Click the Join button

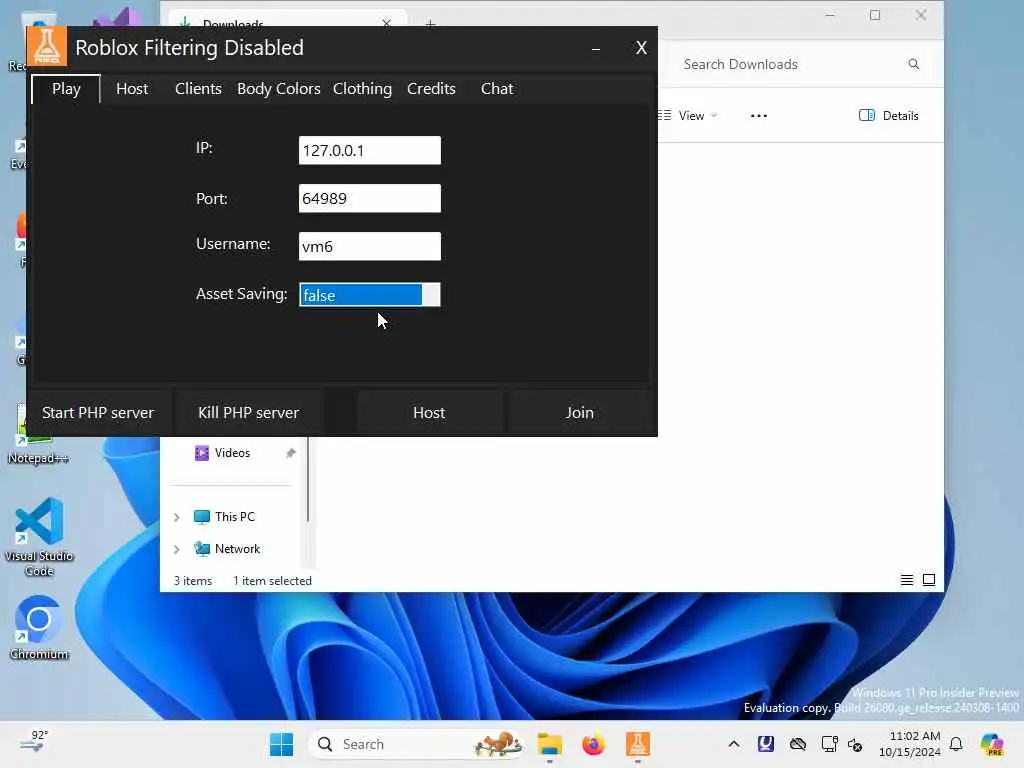579,413
